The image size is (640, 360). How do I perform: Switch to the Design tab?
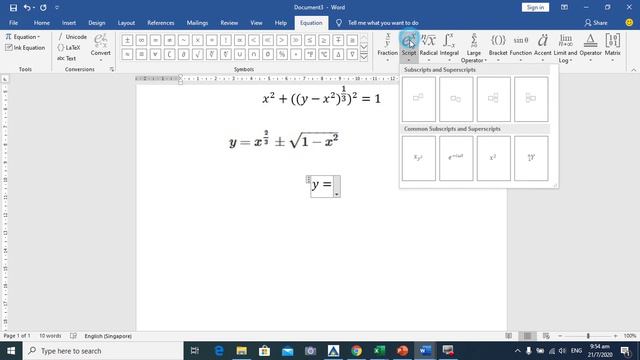[x=97, y=23]
